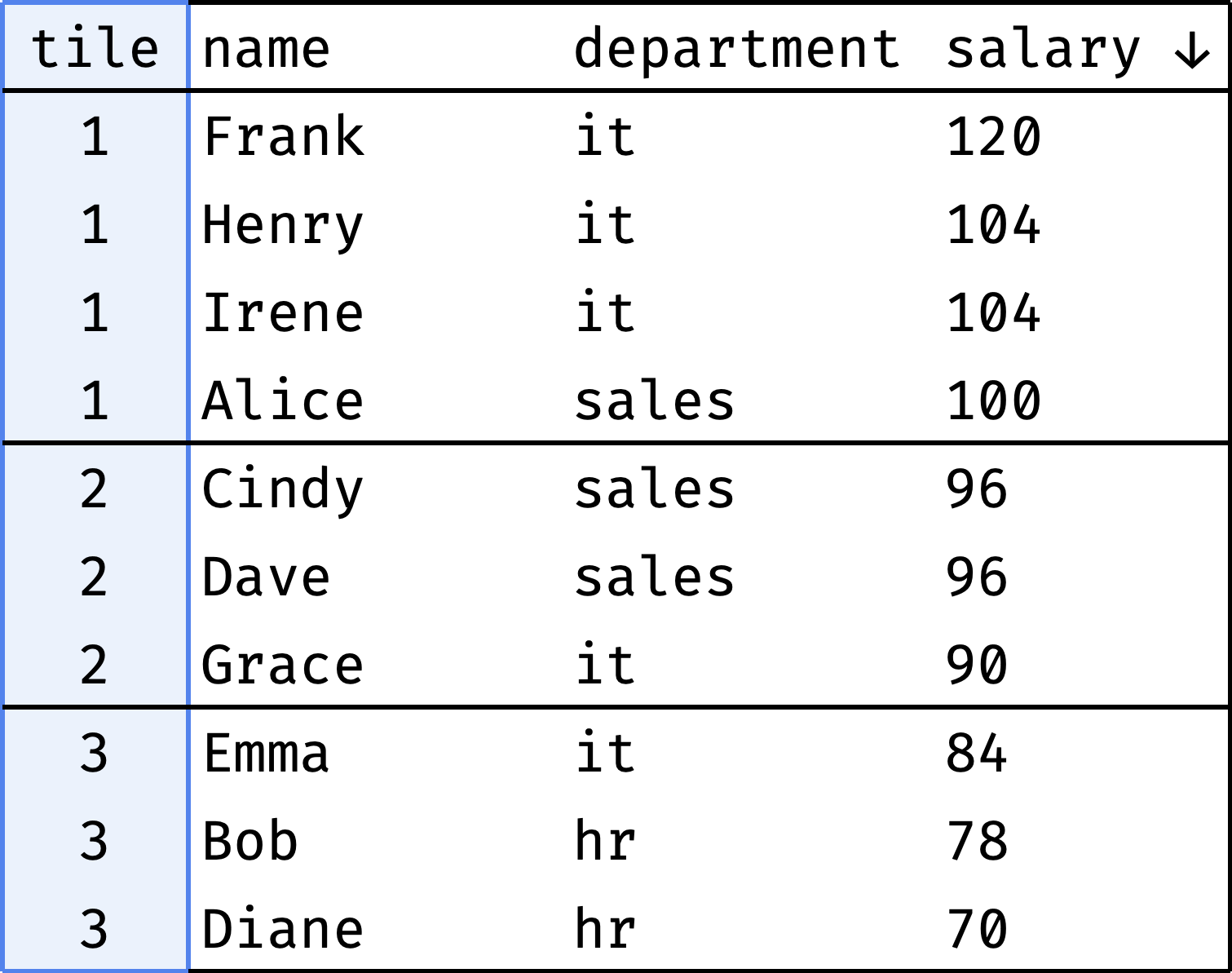The image size is (1232, 973).
Task: Select Irene's salary value 104
Action: click(x=993, y=312)
